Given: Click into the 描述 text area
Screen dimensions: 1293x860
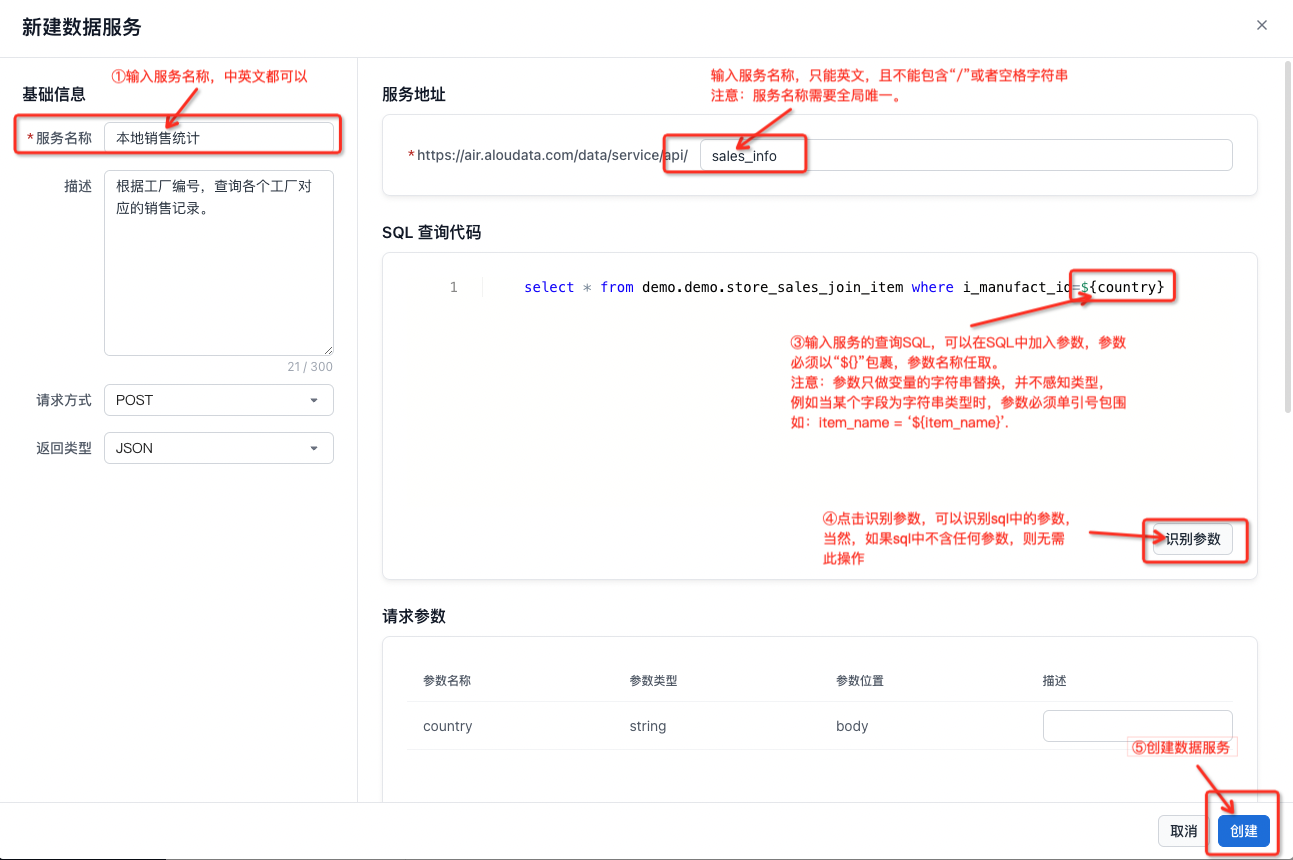Looking at the screenshot, I should (218, 262).
